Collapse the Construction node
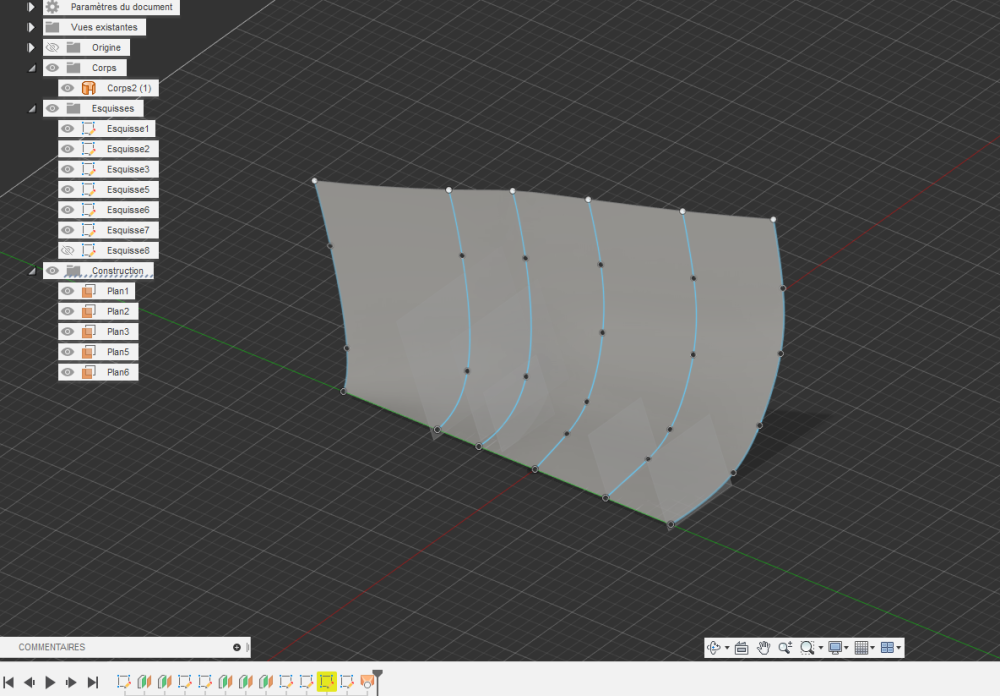1000x696 pixels. pos(32,272)
